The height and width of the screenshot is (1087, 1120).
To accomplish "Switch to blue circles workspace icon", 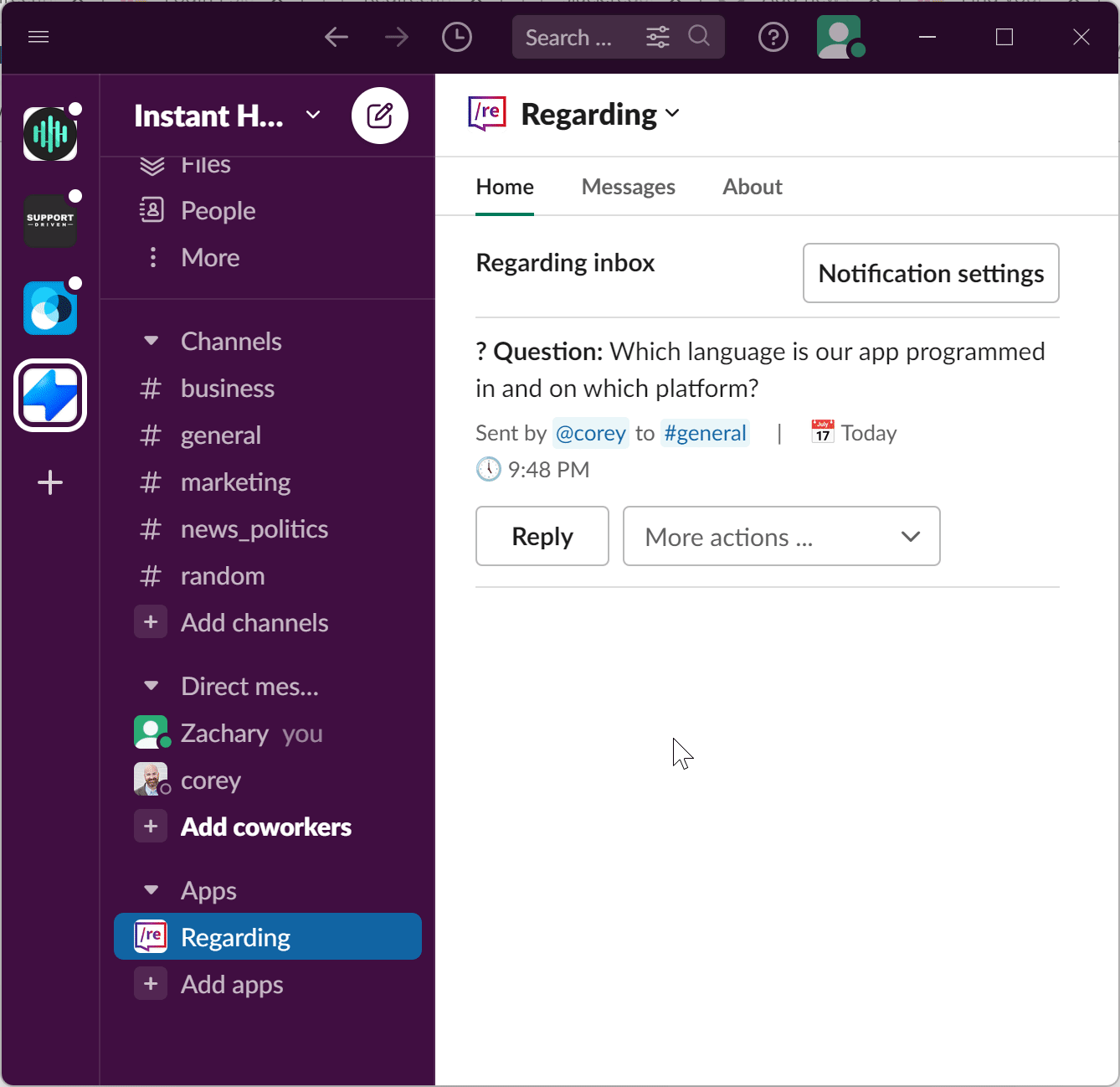I will coord(50,308).
